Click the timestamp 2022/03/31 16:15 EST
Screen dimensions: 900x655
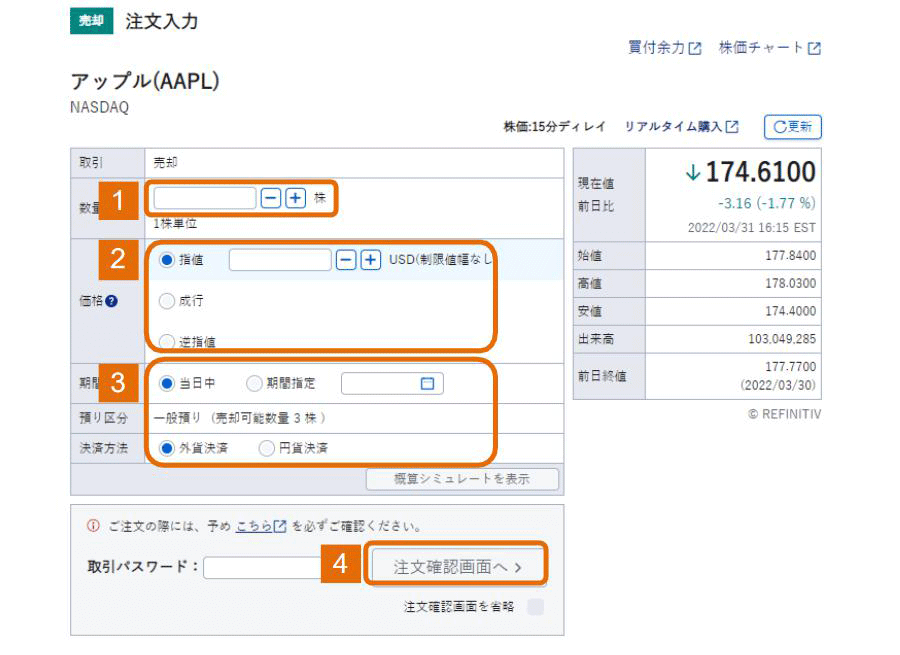[752, 228]
